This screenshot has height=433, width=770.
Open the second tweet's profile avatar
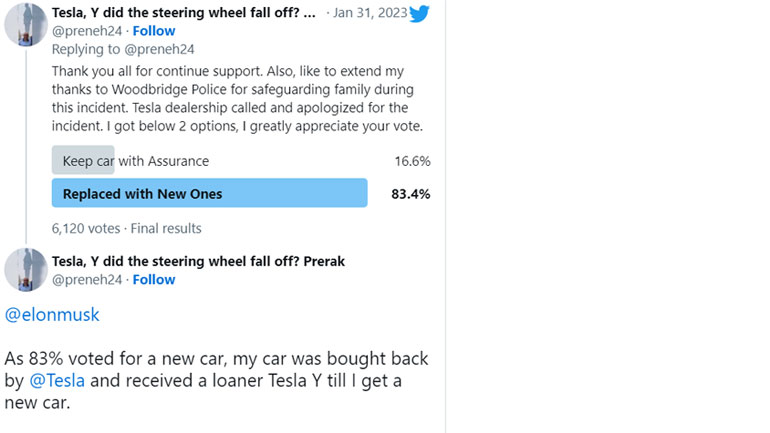pos(25,270)
